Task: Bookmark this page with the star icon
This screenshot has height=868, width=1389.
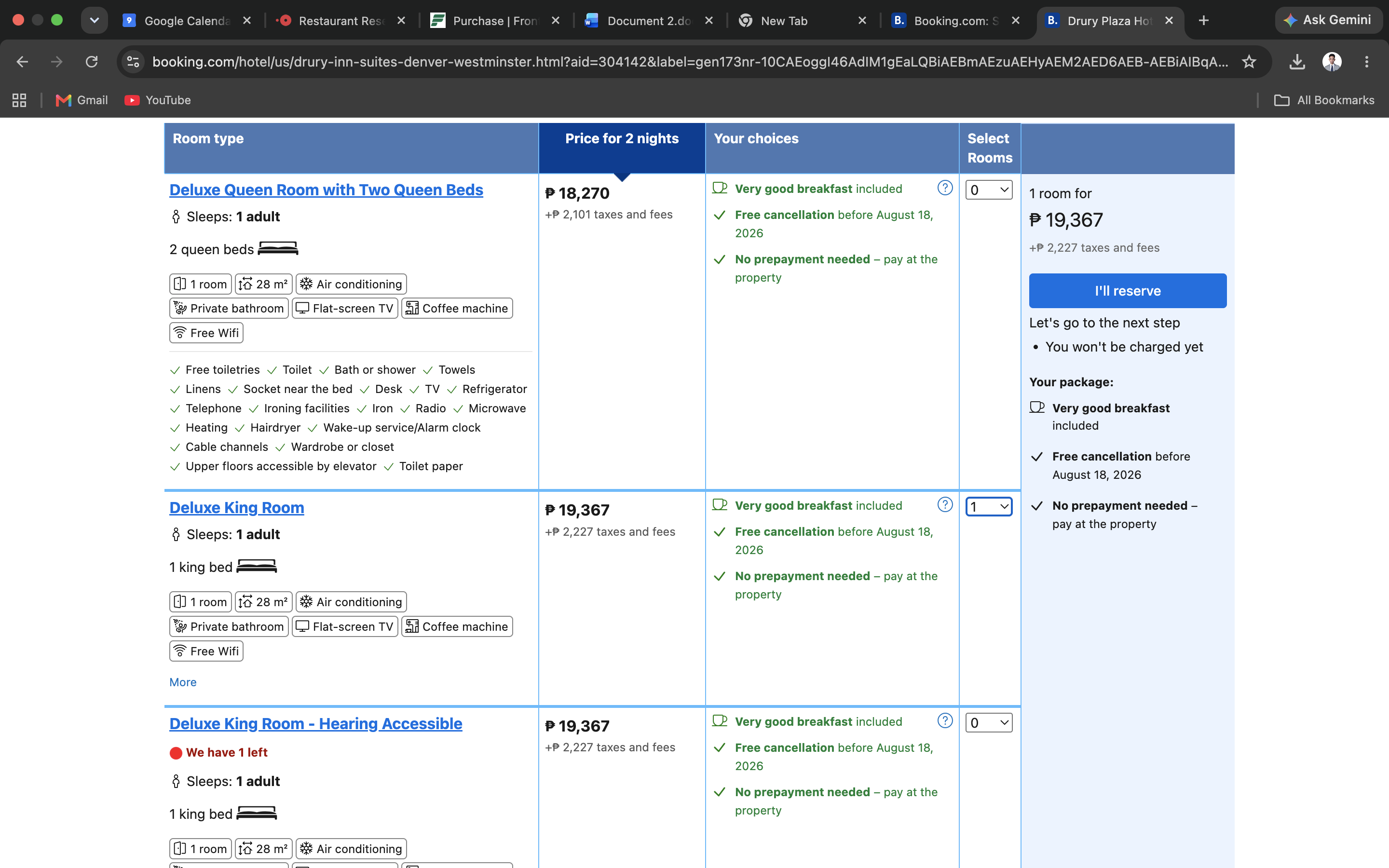Action: point(1249,61)
